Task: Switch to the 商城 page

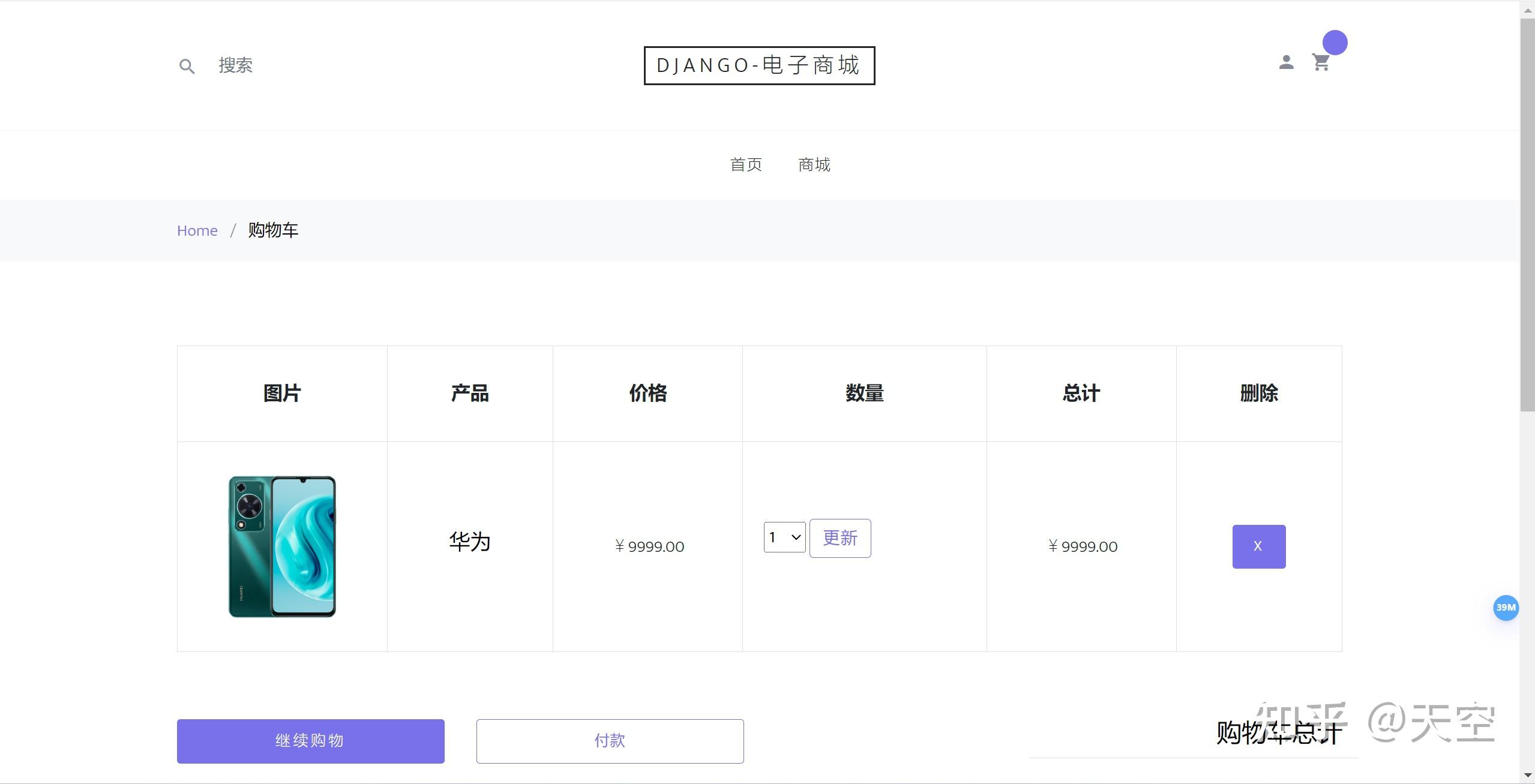Action: tap(813, 164)
